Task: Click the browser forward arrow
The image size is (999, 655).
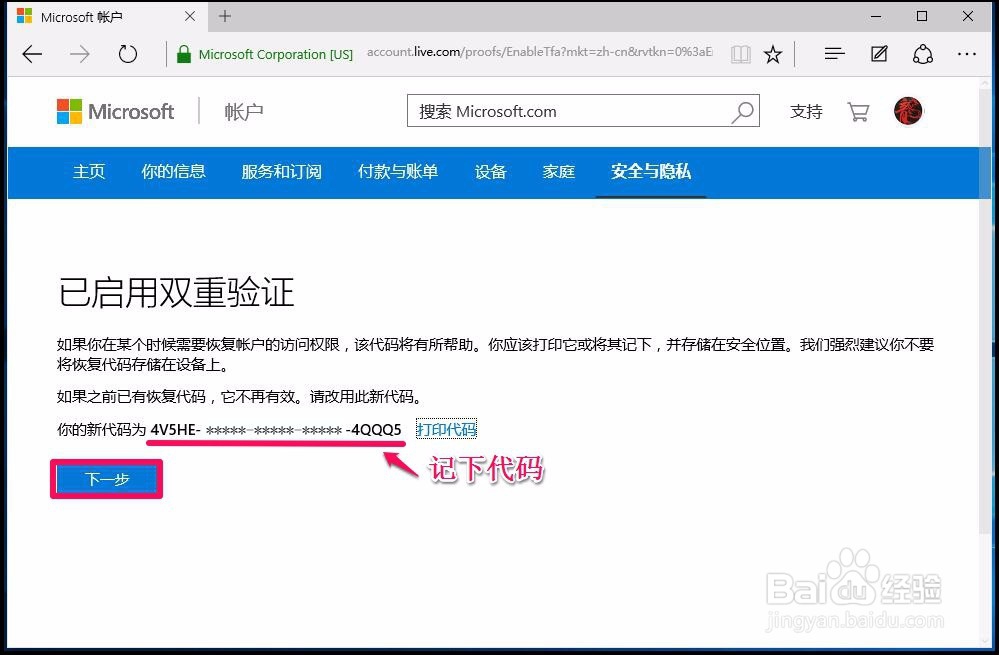Action: pos(80,54)
